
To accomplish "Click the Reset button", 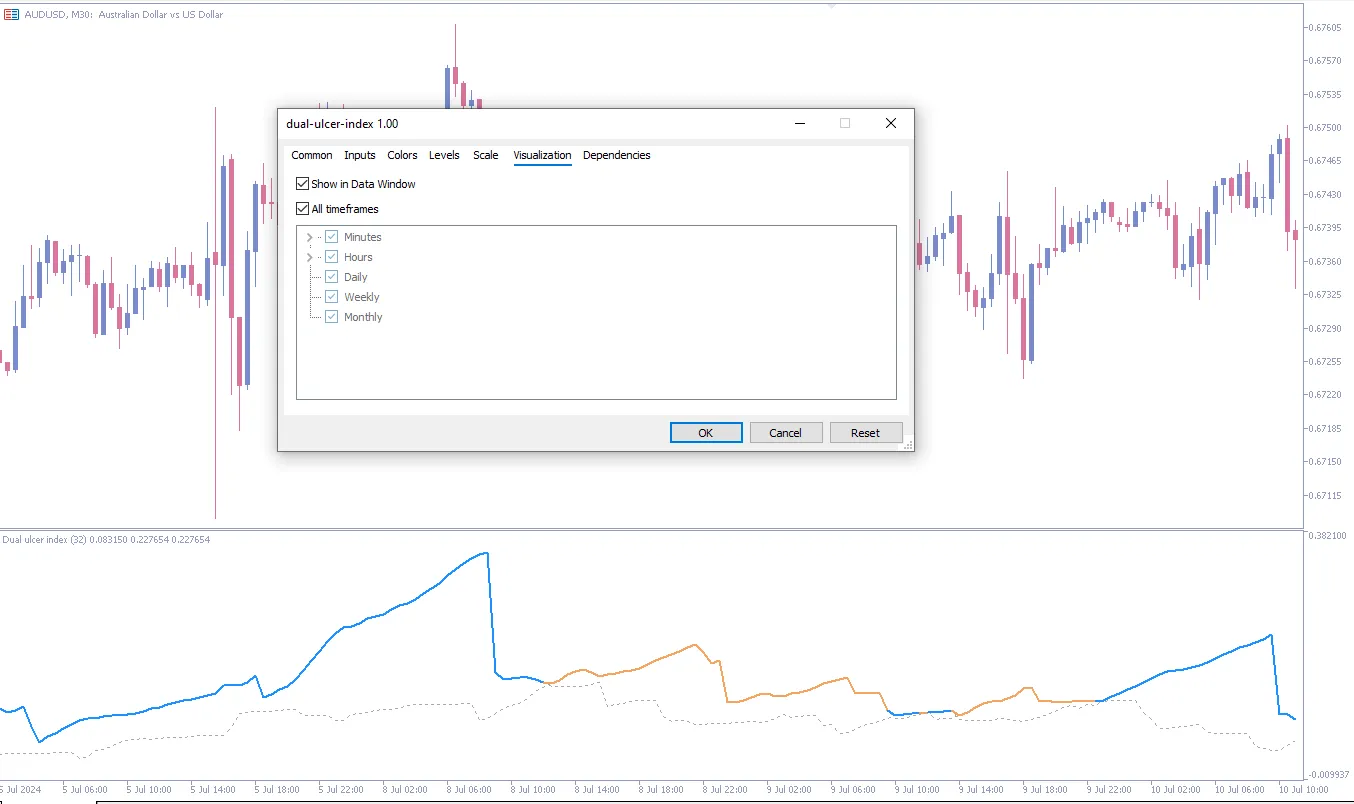I will coord(865,433).
